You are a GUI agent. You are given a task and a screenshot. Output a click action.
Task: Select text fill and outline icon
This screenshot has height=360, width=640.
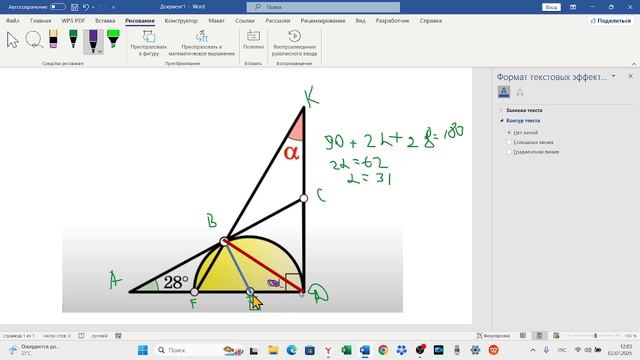click(x=504, y=92)
